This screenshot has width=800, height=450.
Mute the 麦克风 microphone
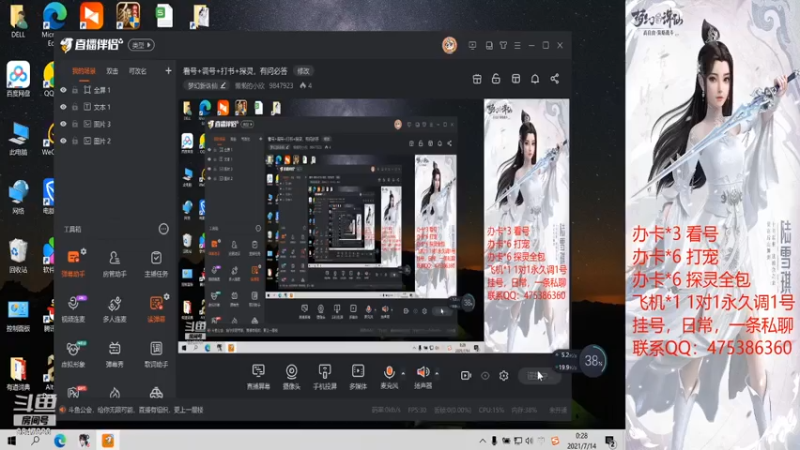pyautogui.click(x=389, y=377)
